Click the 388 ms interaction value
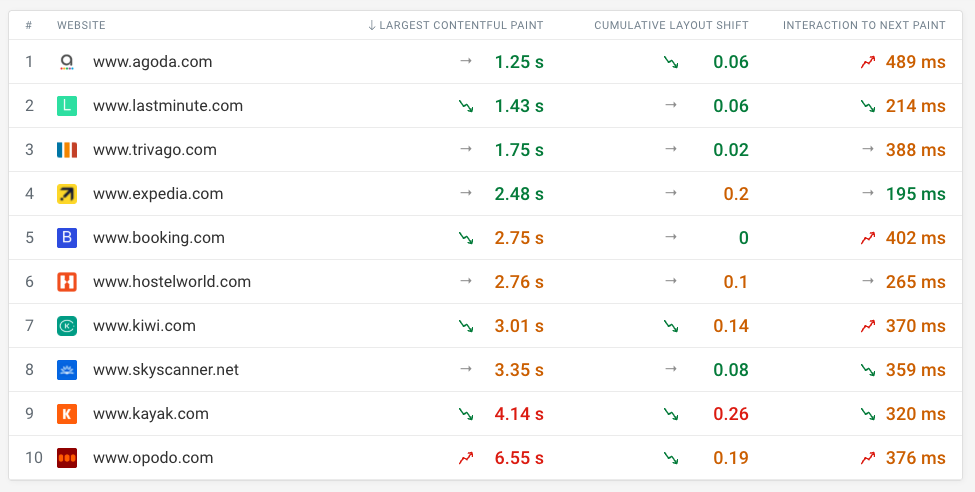The image size is (975, 492). pos(915,150)
